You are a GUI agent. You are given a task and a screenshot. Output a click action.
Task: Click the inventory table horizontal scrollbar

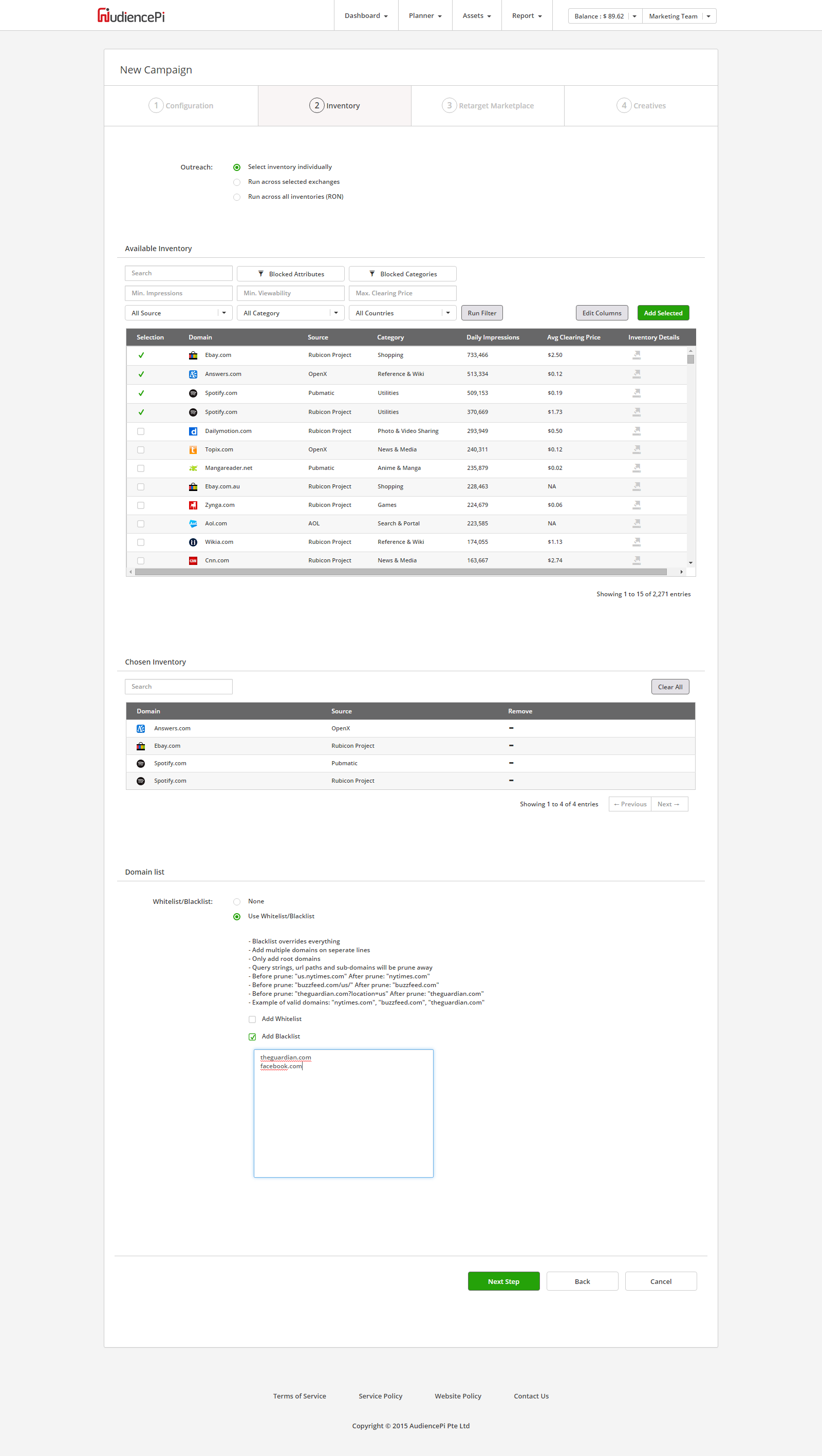(400, 572)
